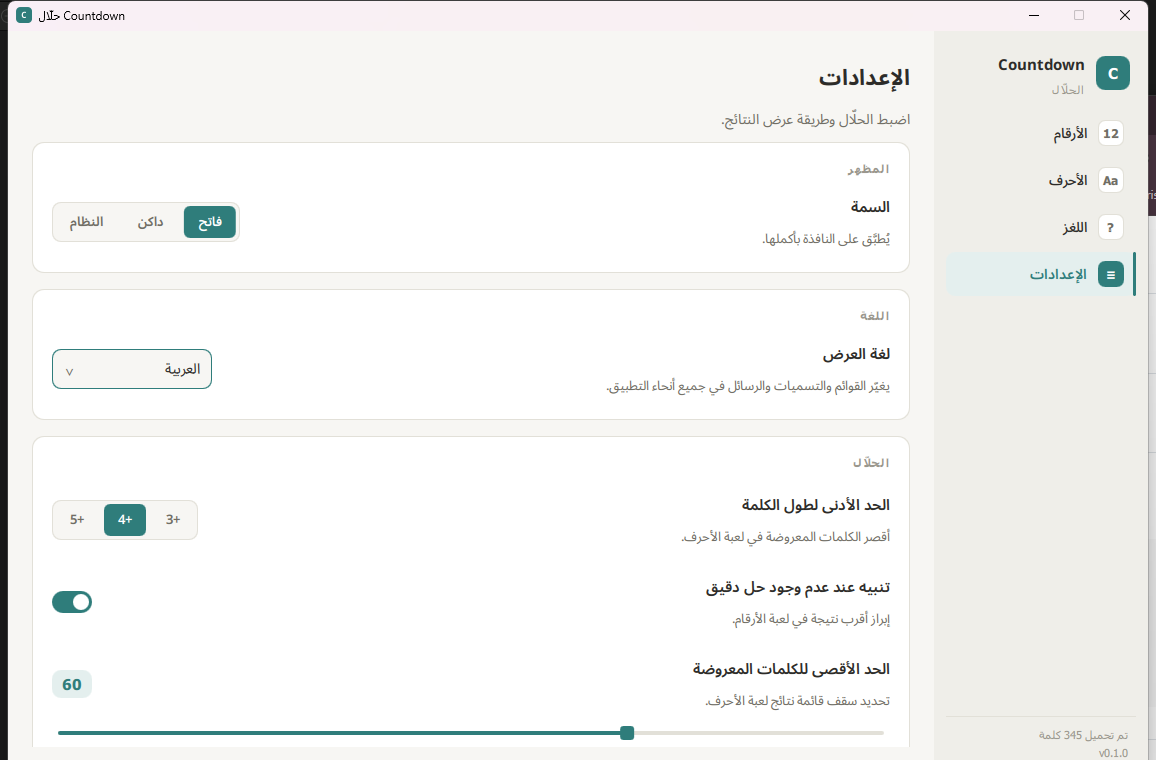Open the العربية display language dropdown
The image size is (1156, 760).
pos(132,369)
